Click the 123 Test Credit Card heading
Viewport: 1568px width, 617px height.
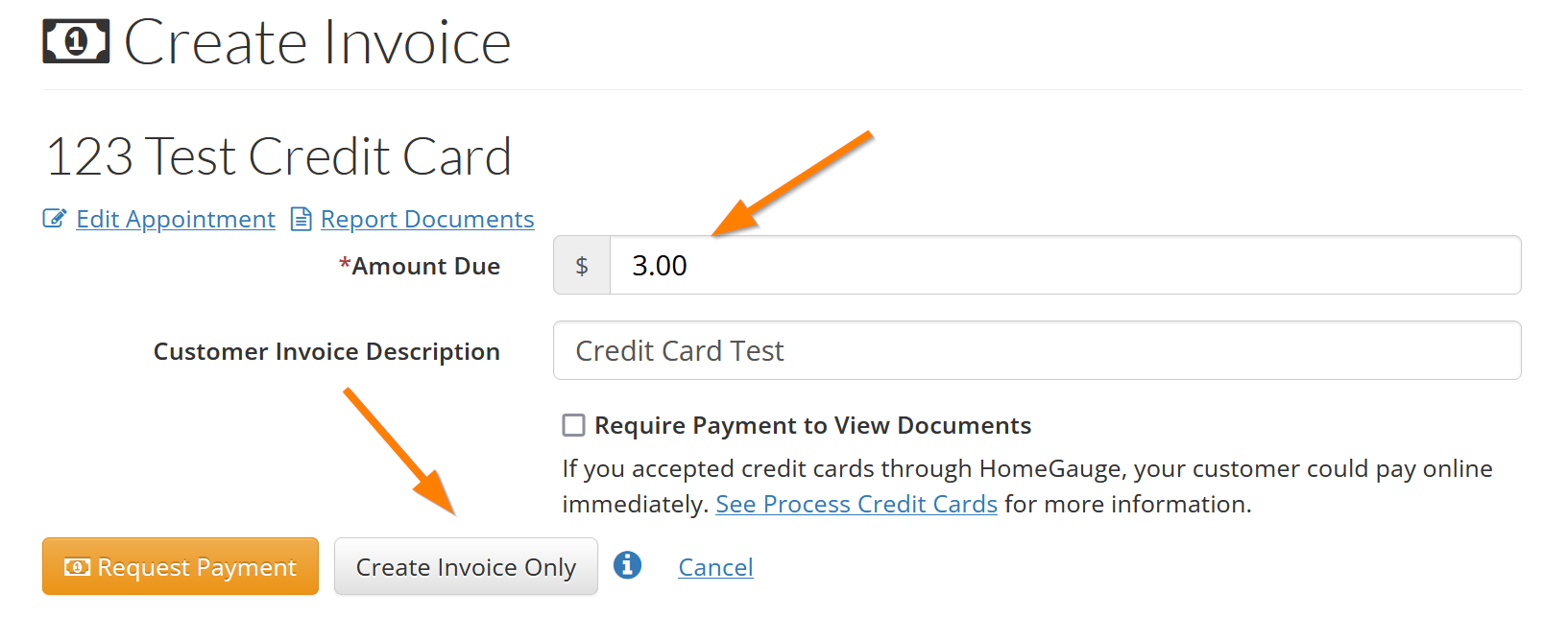click(278, 156)
